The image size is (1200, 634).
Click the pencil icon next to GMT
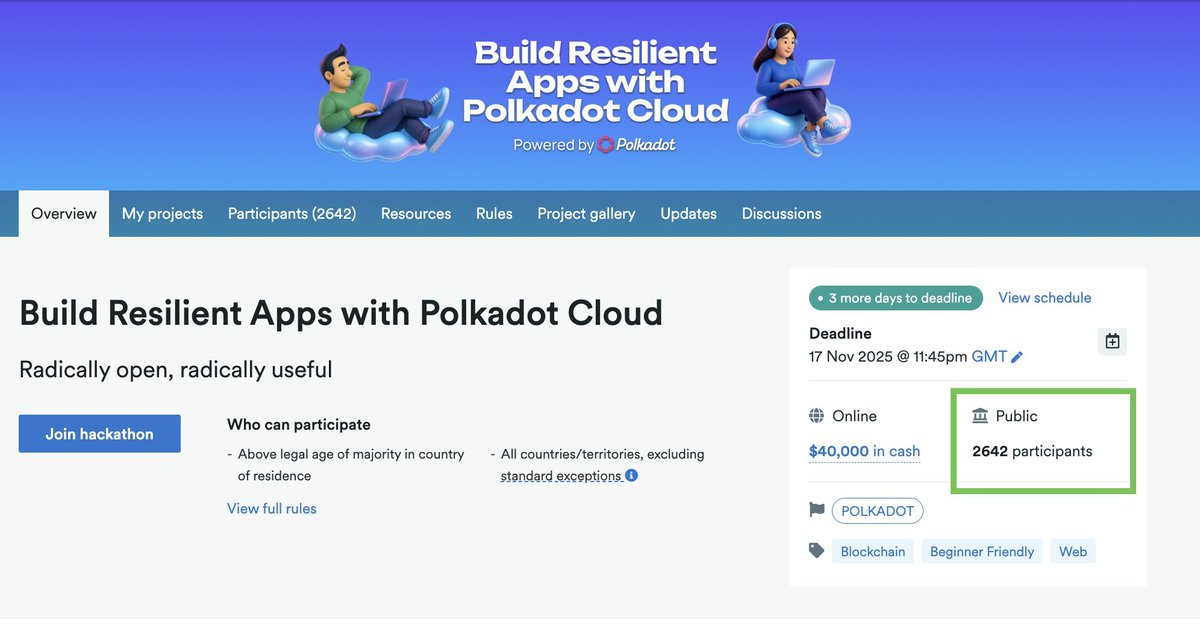click(x=1017, y=357)
